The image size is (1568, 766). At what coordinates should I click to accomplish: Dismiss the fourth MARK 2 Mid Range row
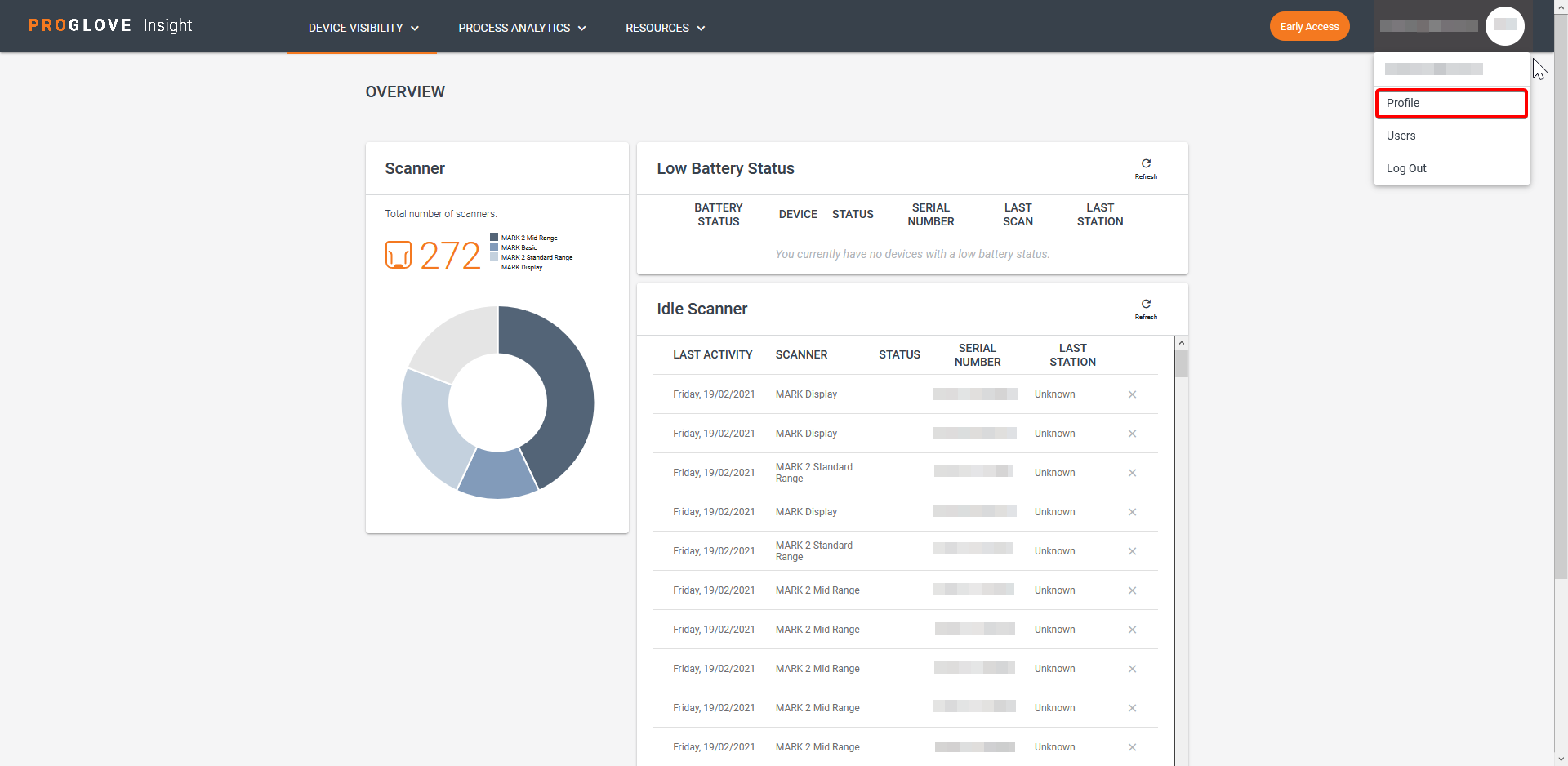pyautogui.click(x=1132, y=708)
